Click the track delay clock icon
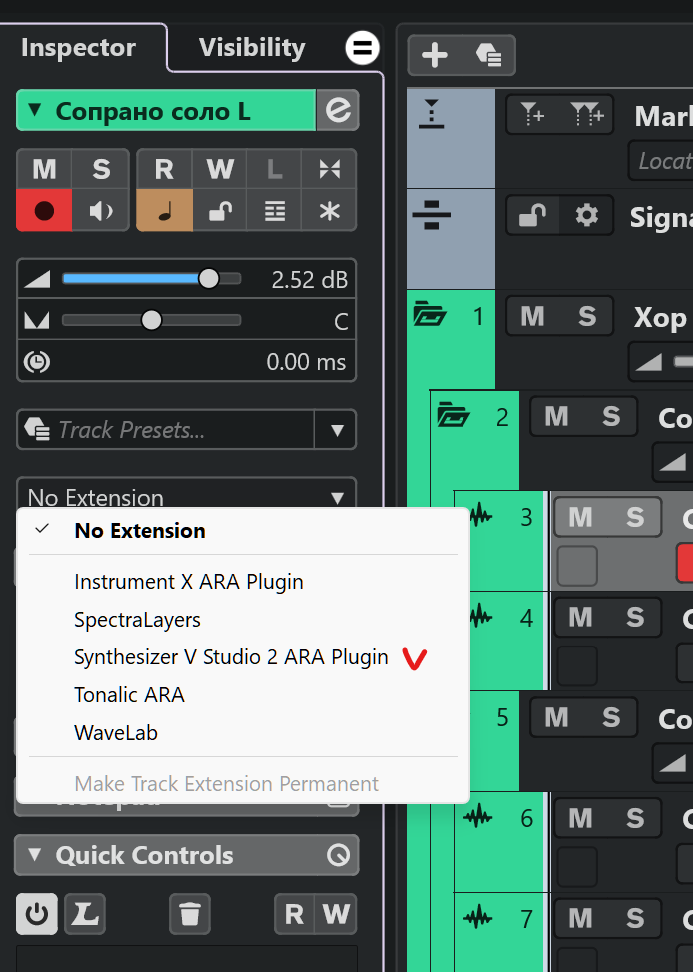The image size is (693, 972). [x=37, y=361]
